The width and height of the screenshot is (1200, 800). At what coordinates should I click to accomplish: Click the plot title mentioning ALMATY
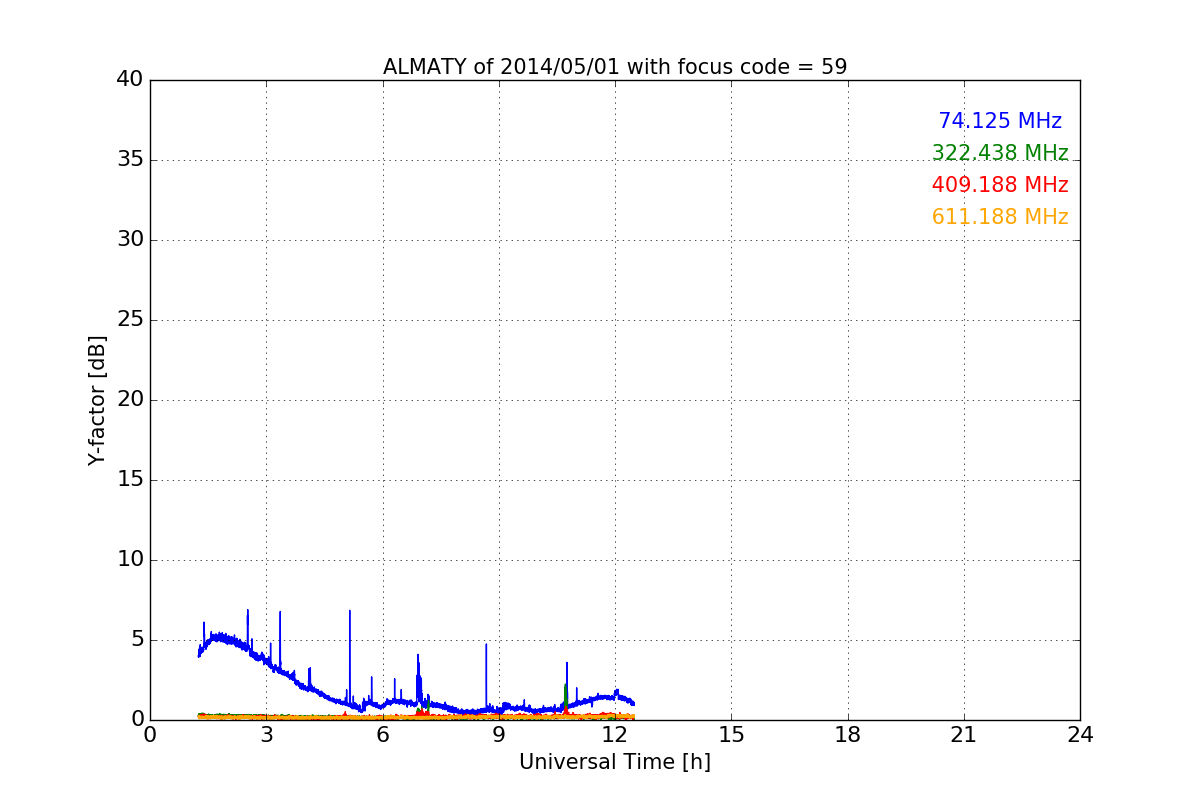(x=615, y=67)
